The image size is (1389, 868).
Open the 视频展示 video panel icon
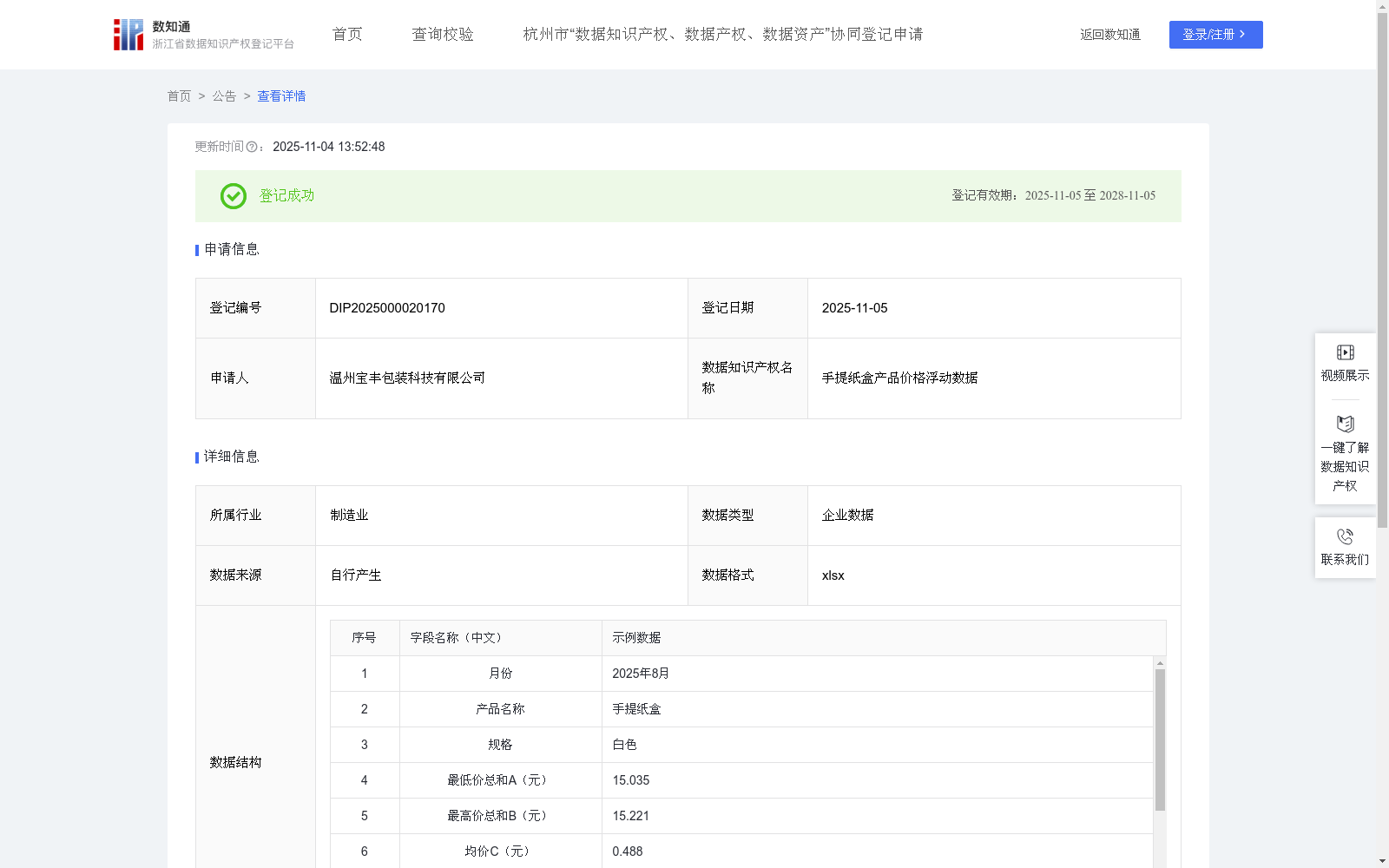click(x=1345, y=352)
